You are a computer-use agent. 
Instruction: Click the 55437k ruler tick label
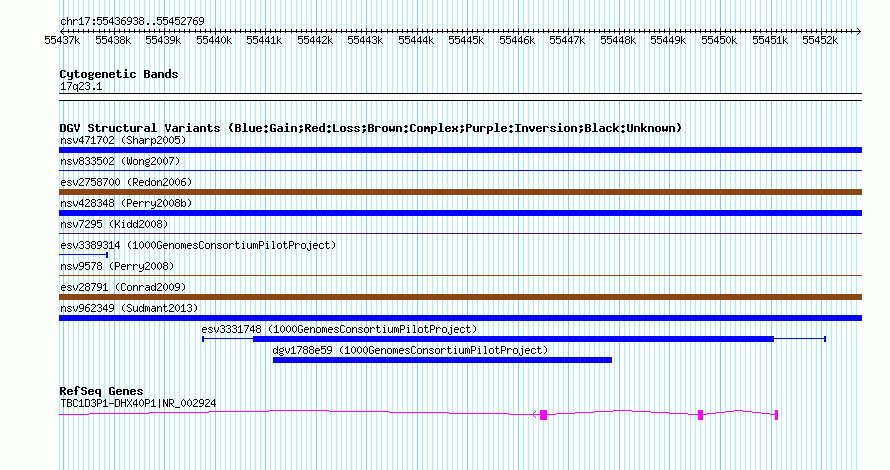[62, 40]
